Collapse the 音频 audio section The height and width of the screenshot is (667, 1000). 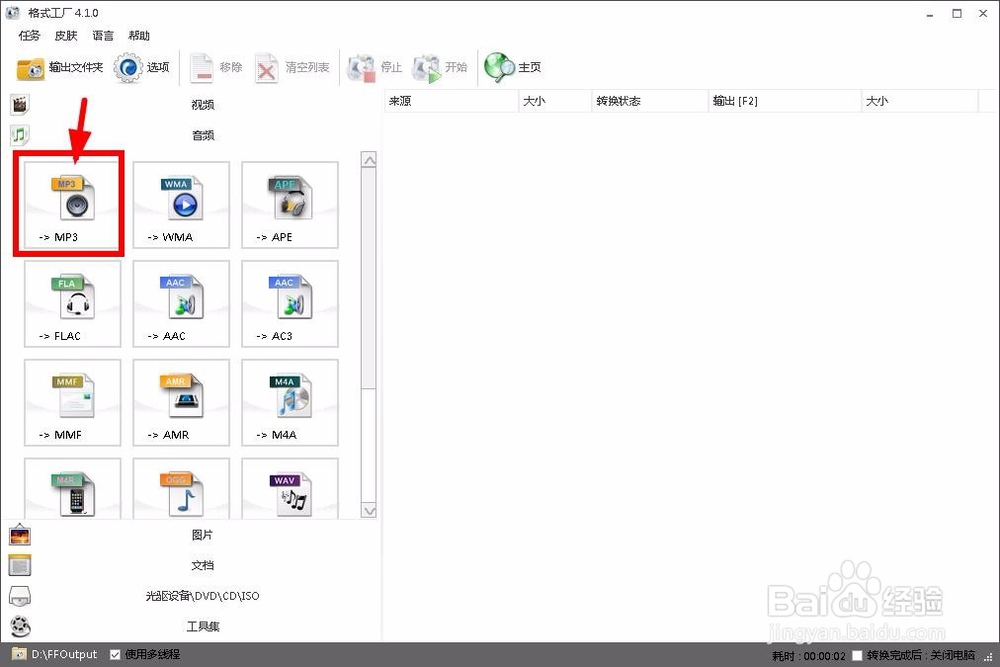[x=203, y=134]
